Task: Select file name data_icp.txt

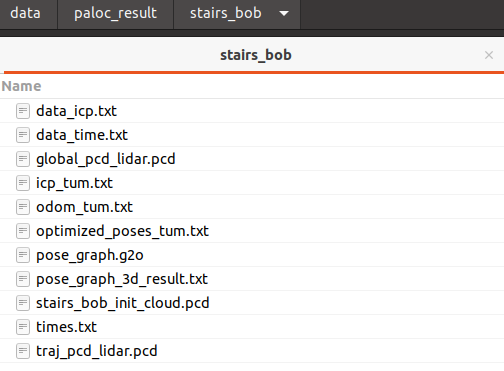Action: tap(76, 111)
